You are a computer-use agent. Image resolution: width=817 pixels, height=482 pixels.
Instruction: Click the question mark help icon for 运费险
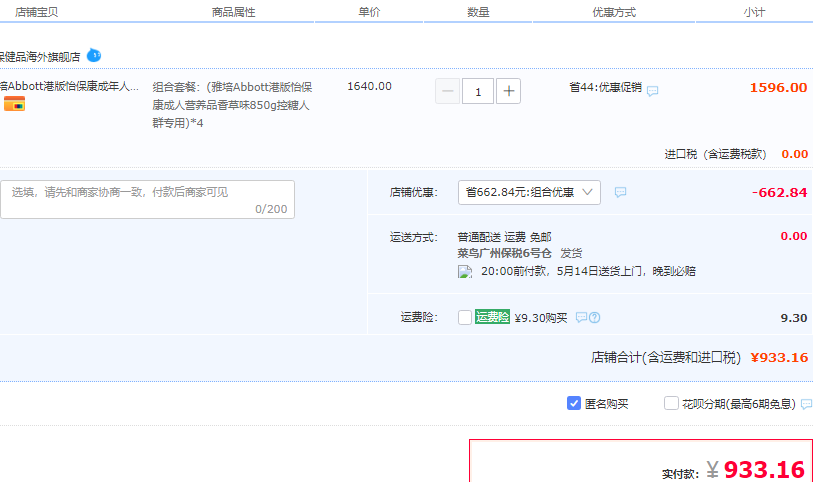click(x=595, y=317)
